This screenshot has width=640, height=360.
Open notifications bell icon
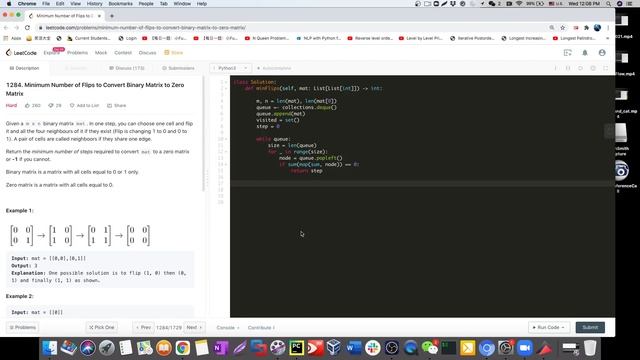[x=585, y=53]
